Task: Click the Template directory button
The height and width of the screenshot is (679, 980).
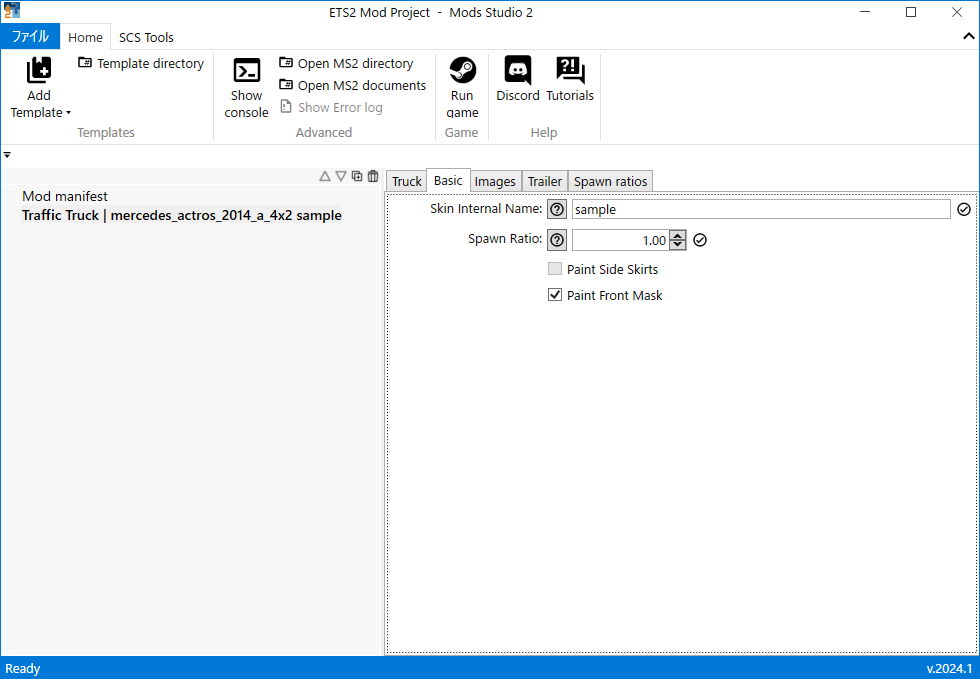Action: [141, 63]
